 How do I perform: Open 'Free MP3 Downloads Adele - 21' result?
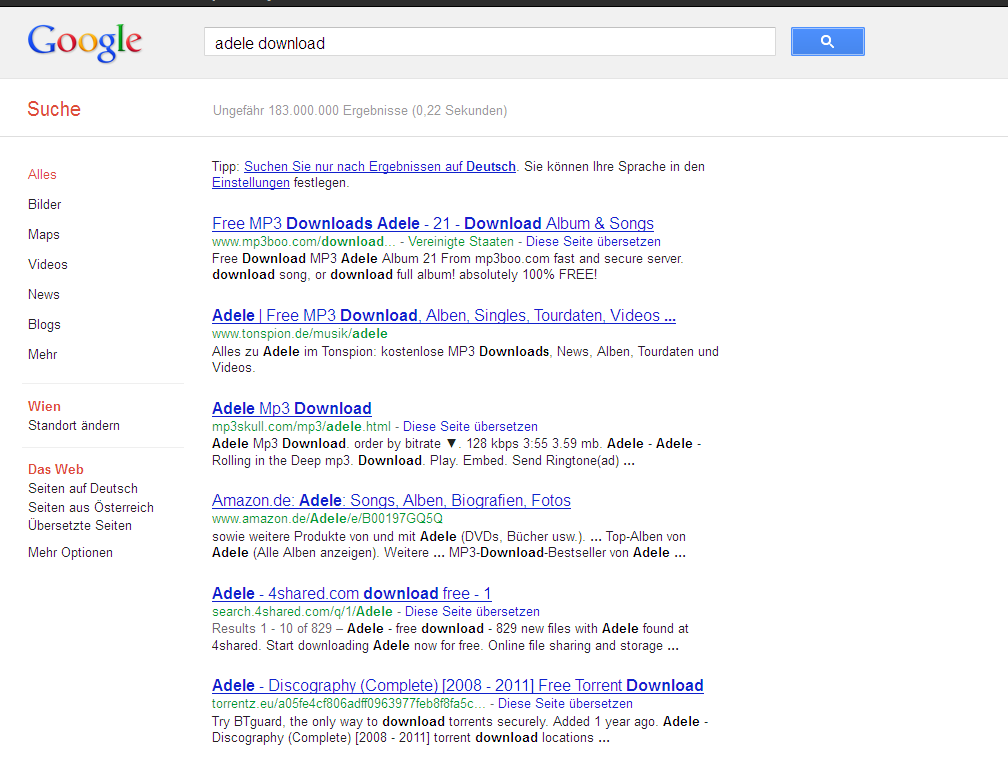tap(433, 223)
